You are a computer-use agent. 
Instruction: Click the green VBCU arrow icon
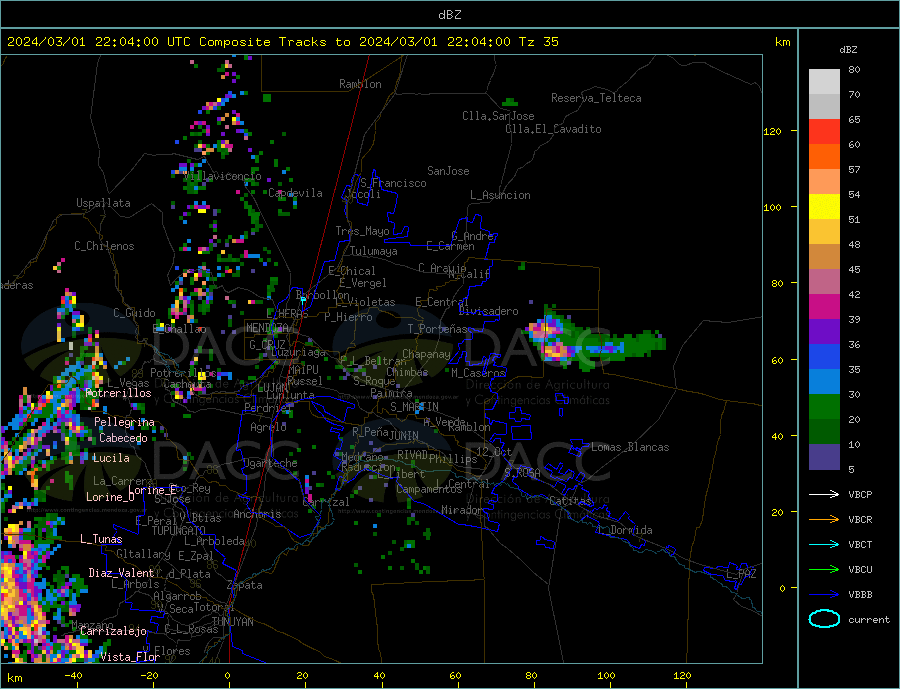pyautogui.click(x=824, y=570)
